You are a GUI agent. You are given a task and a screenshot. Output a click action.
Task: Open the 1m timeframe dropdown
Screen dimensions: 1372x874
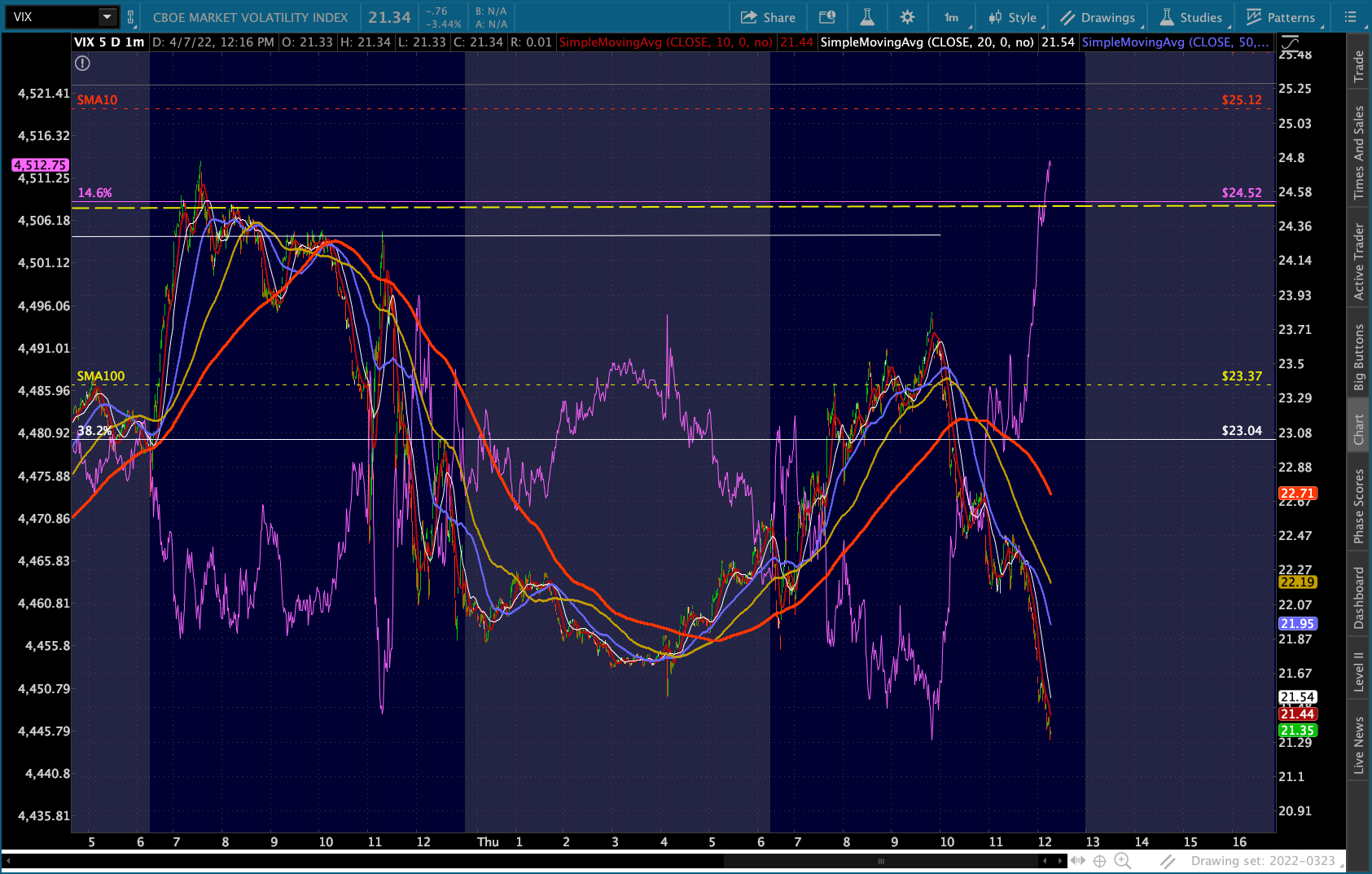coord(952,17)
